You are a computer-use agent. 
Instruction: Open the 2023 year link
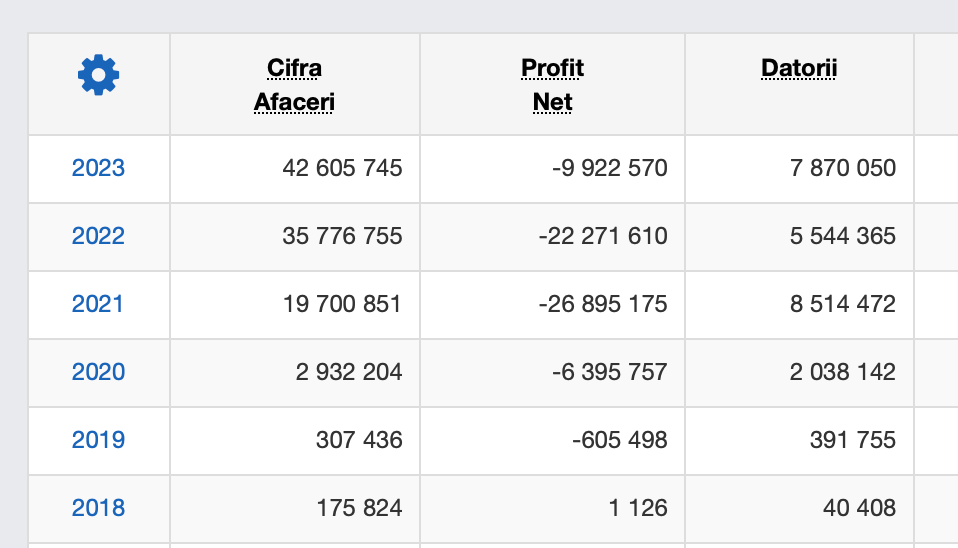point(98,168)
